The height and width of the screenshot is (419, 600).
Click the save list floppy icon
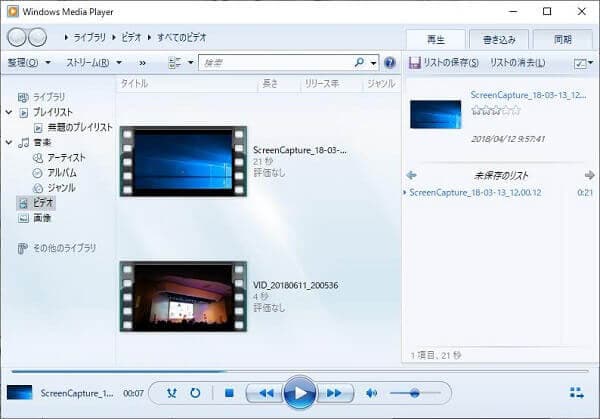click(x=414, y=62)
